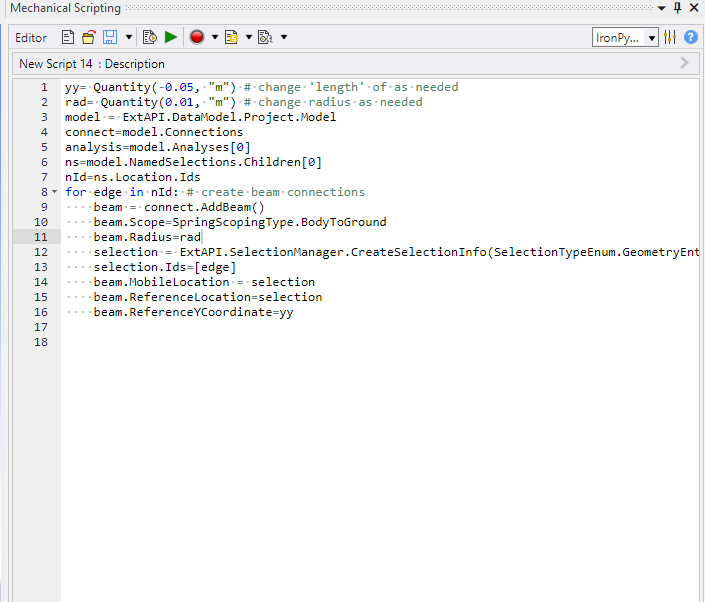705x602 pixels.
Task: Click 'beam.Scope=SpringScopingType.BodyToGround' line
Action: (240, 222)
